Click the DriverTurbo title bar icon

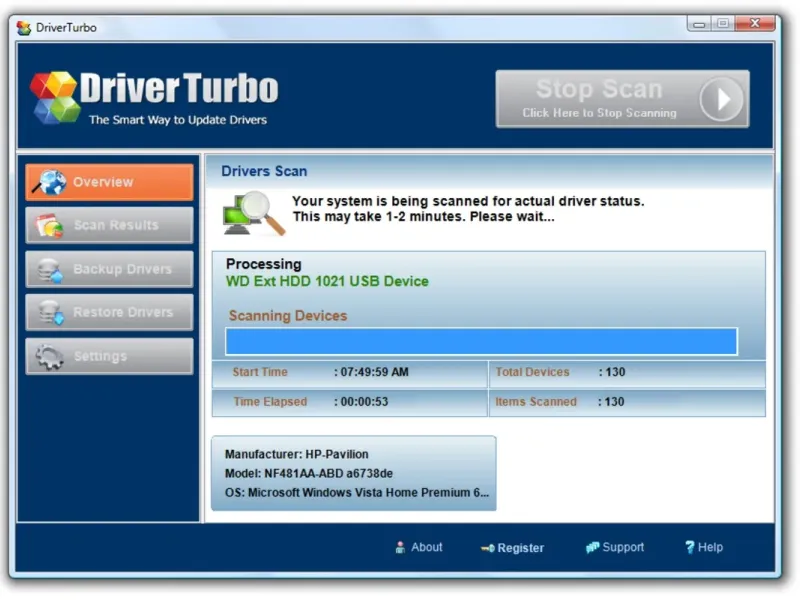23,28
